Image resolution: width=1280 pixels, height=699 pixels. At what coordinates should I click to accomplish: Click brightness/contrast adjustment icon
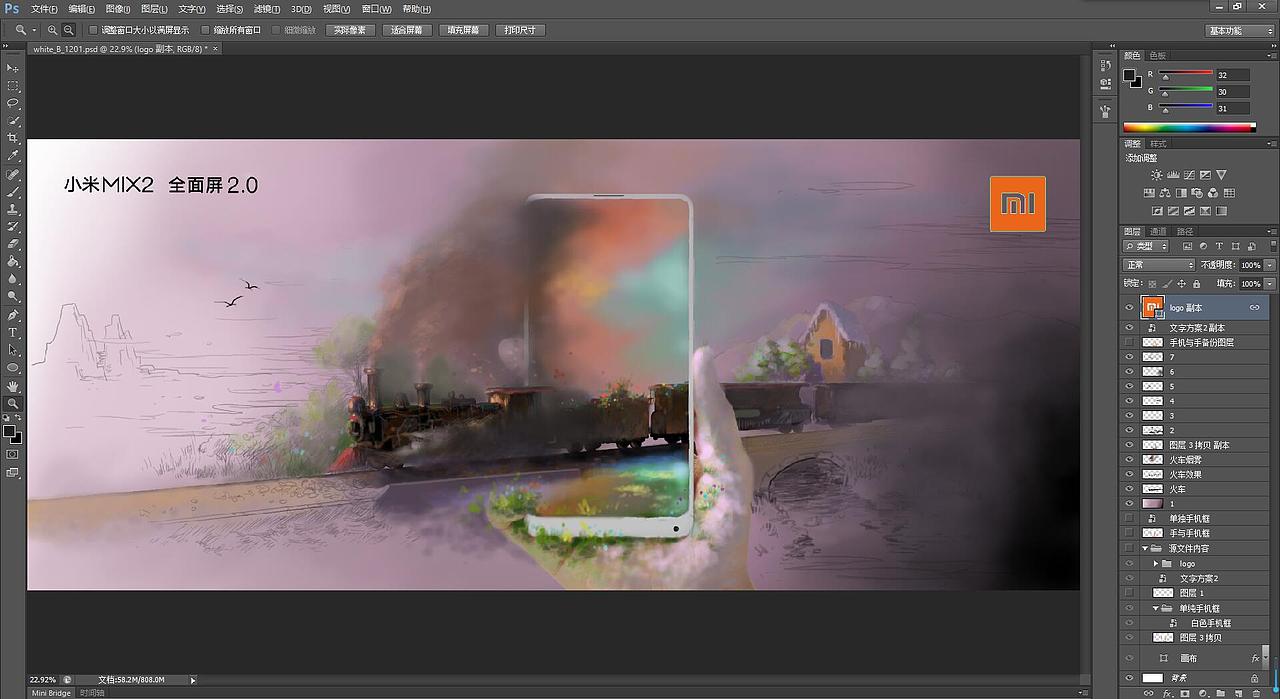click(1157, 175)
